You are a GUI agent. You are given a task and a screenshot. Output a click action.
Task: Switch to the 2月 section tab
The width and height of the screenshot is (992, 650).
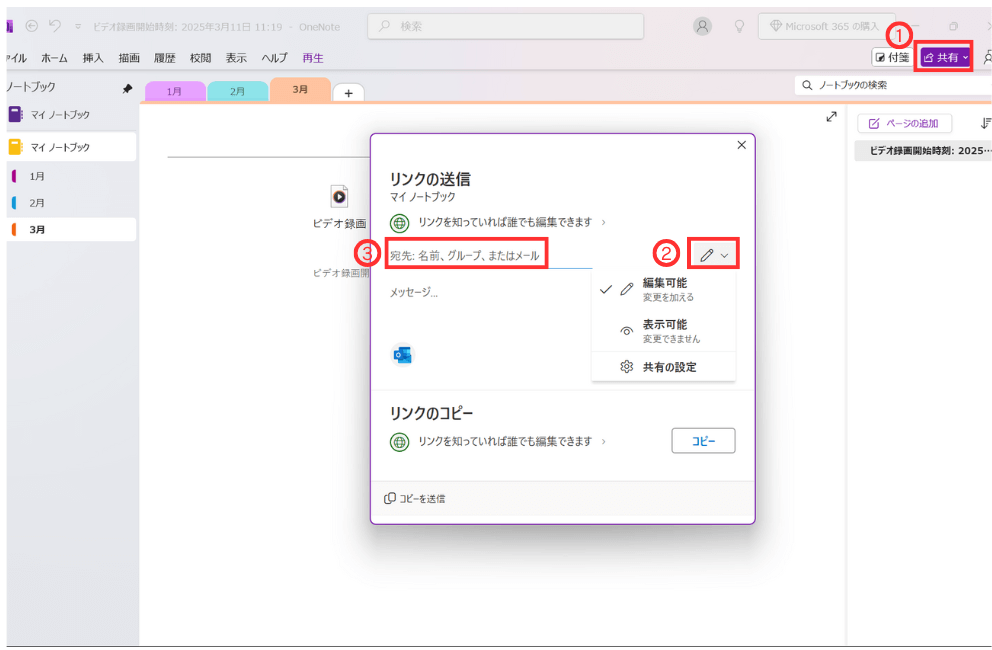tap(237, 91)
